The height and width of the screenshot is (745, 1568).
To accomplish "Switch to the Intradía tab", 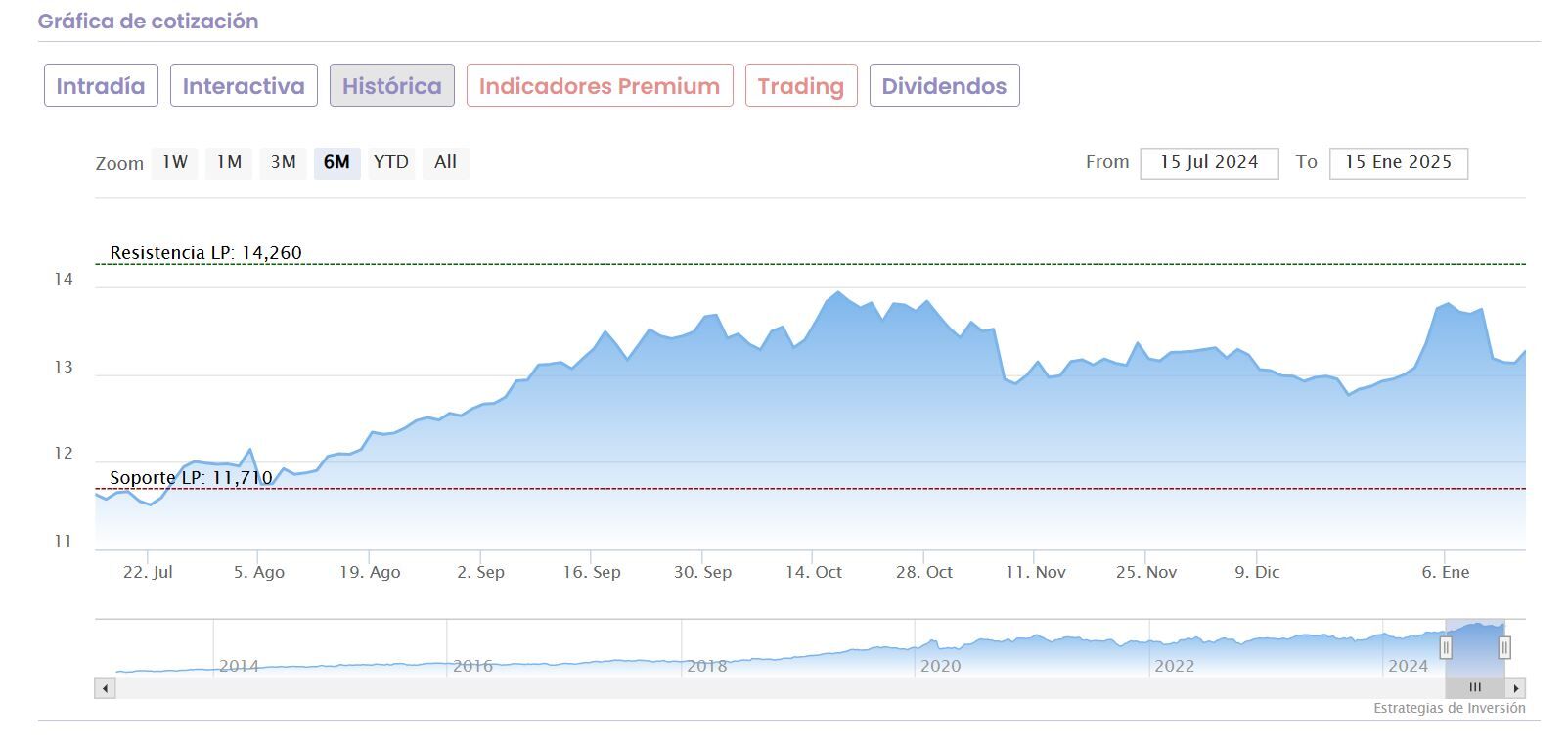I will pyautogui.click(x=101, y=86).
